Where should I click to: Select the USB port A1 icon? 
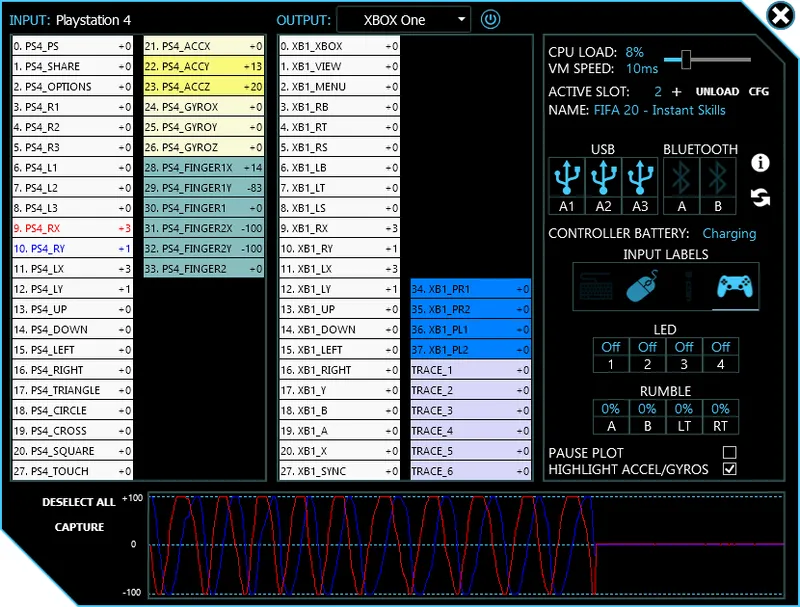coord(567,178)
